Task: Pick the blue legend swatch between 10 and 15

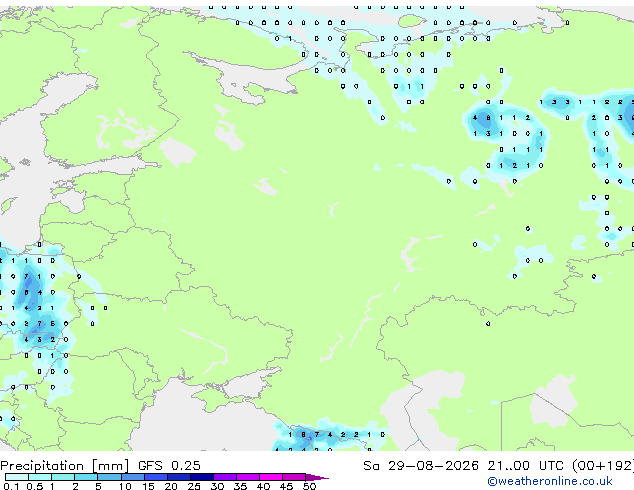Action: (x=133, y=477)
